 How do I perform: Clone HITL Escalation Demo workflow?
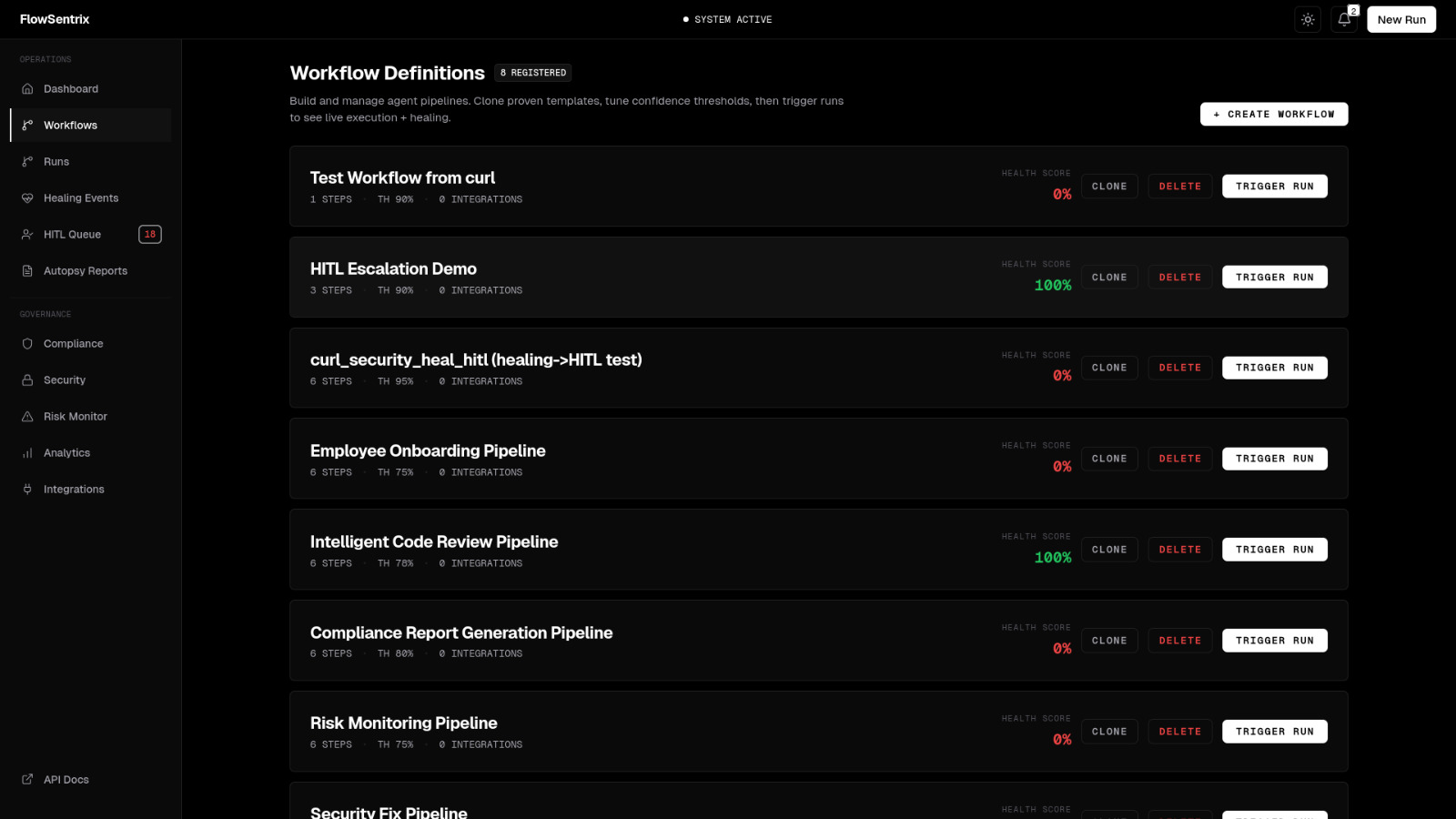pyautogui.click(x=1109, y=278)
